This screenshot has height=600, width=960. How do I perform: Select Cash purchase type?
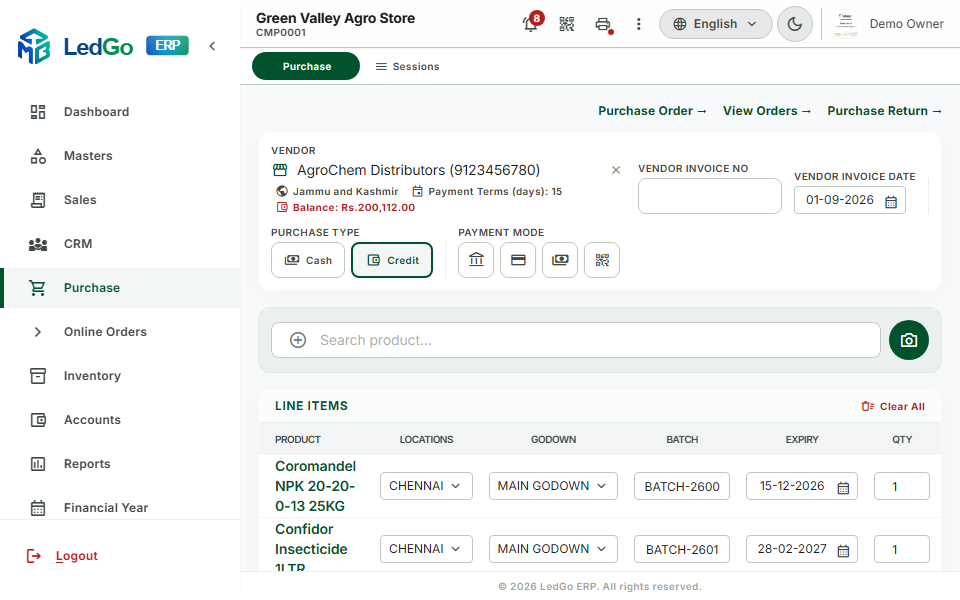(308, 260)
